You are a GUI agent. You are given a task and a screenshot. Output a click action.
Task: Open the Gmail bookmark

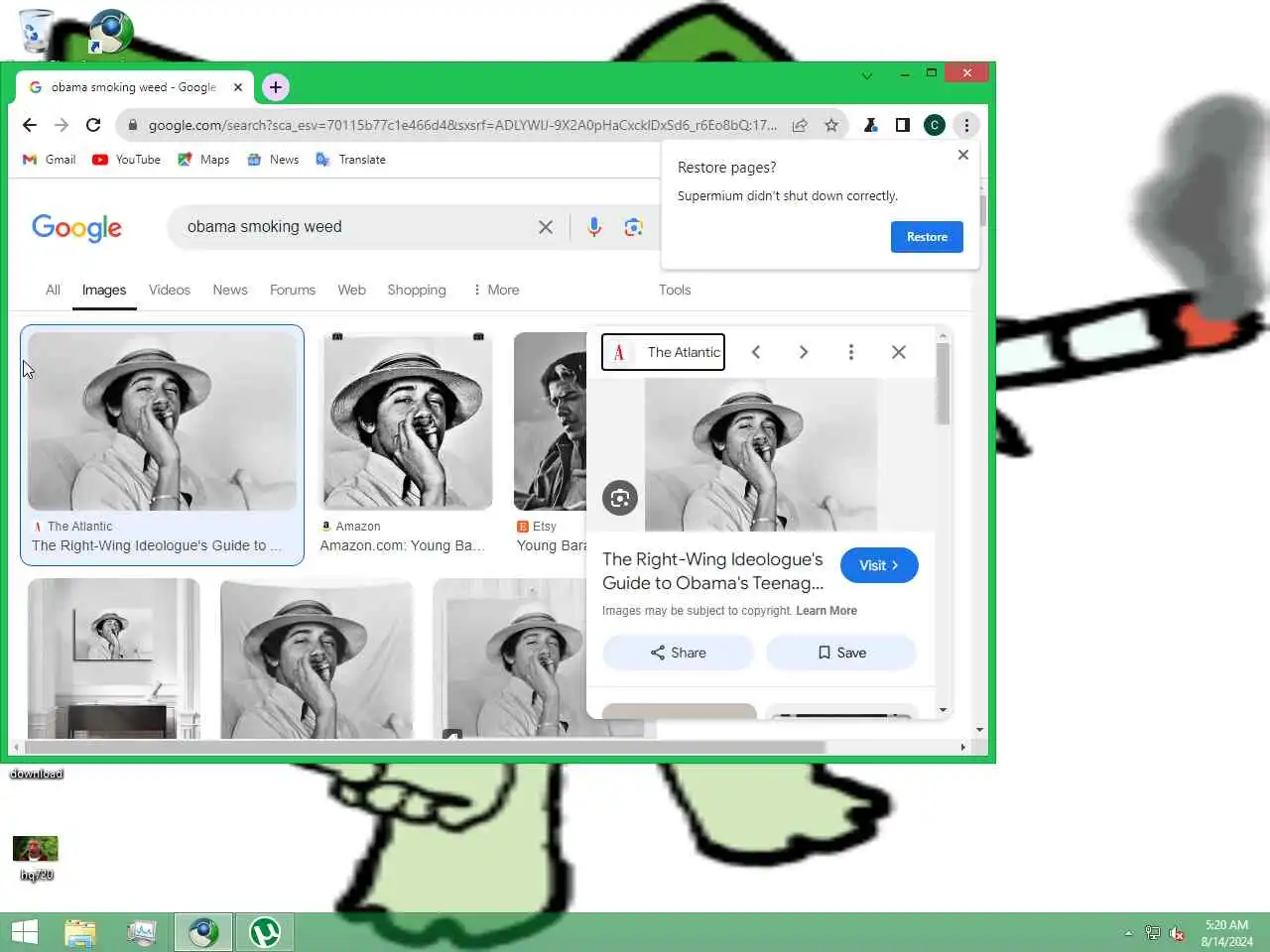pyautogui.click(x=50, y=160)
